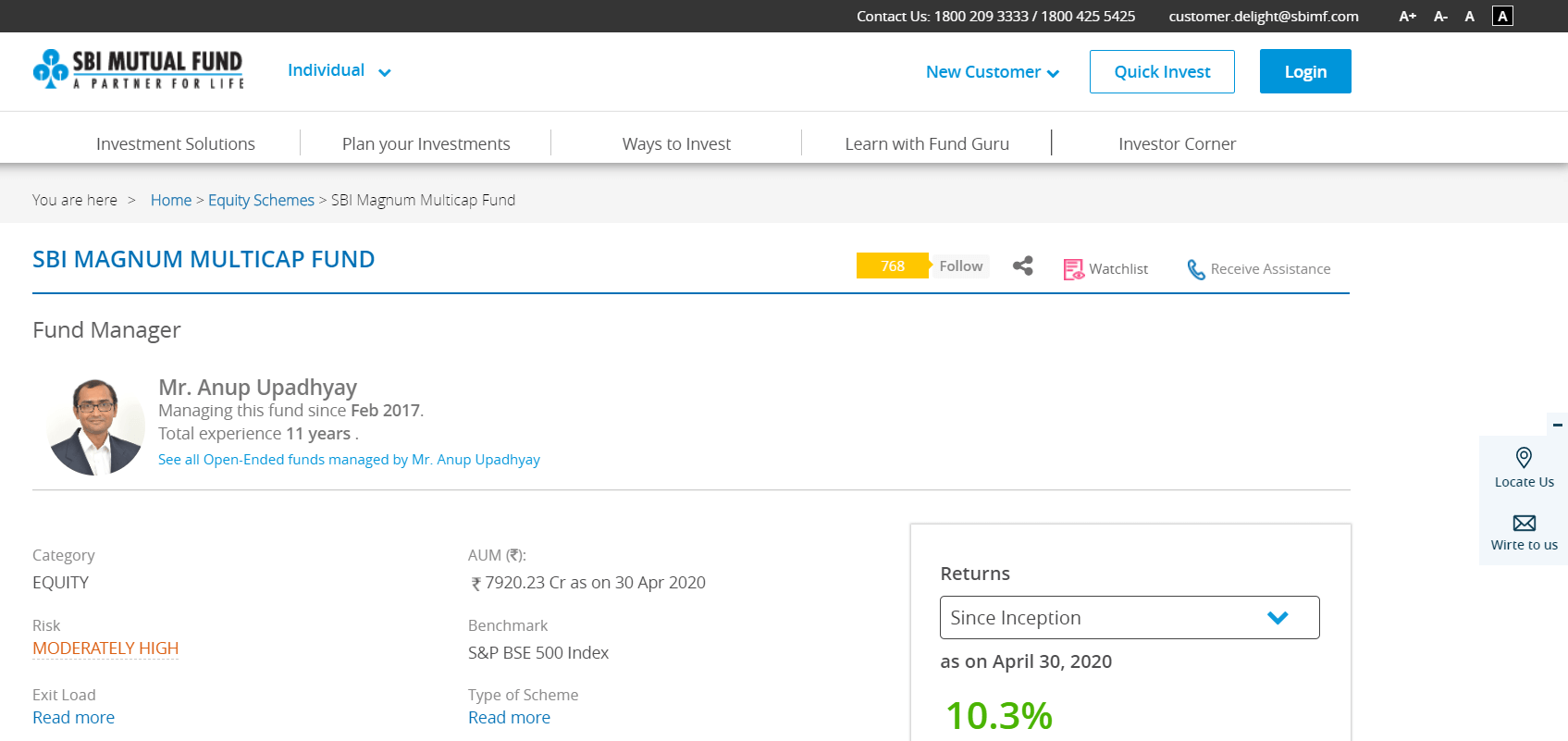Add fund to Watchlist
Screen dimensions: 1568x741
[x=1106, y=268]
